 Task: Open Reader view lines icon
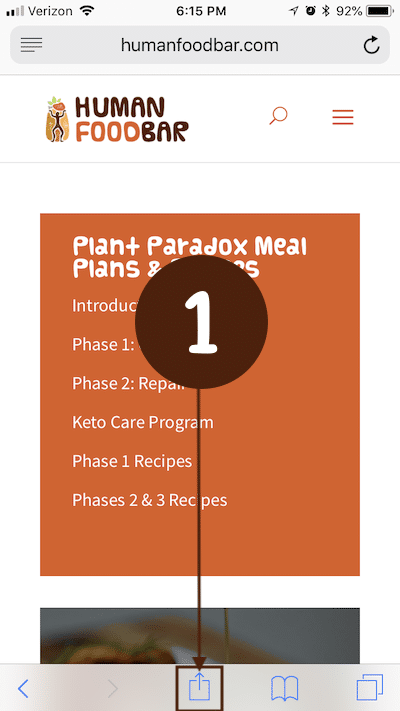(31, 44)
